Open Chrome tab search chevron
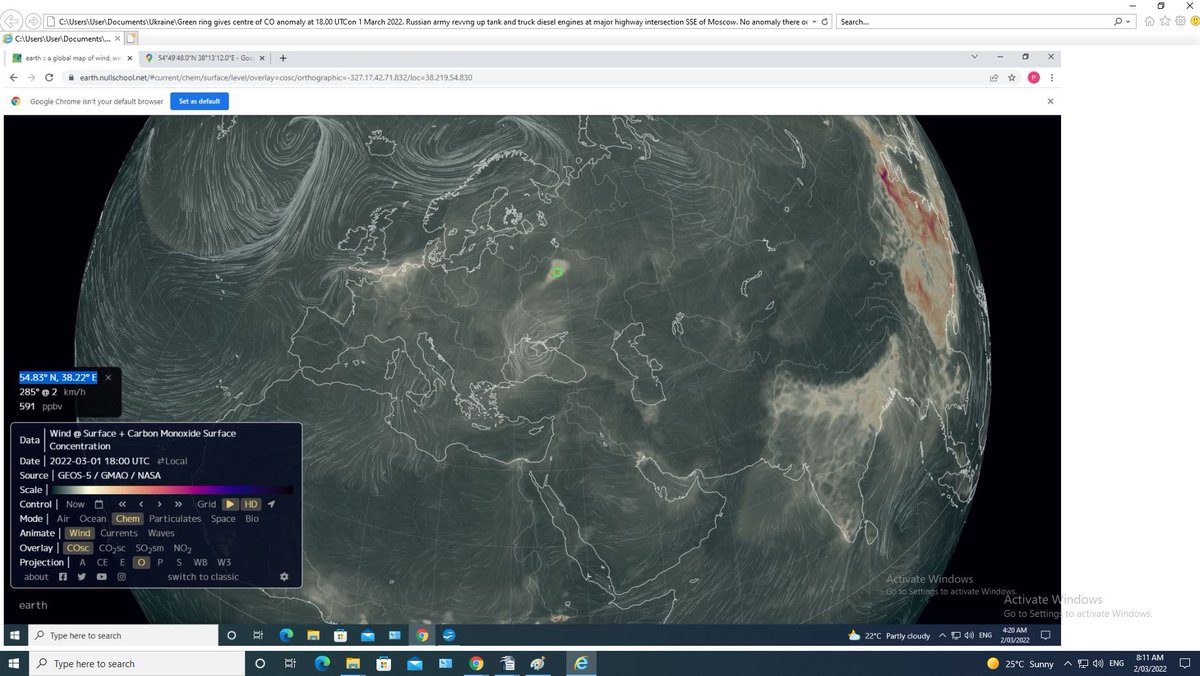This screenshot has width=1200, height=676. (975, 57)
